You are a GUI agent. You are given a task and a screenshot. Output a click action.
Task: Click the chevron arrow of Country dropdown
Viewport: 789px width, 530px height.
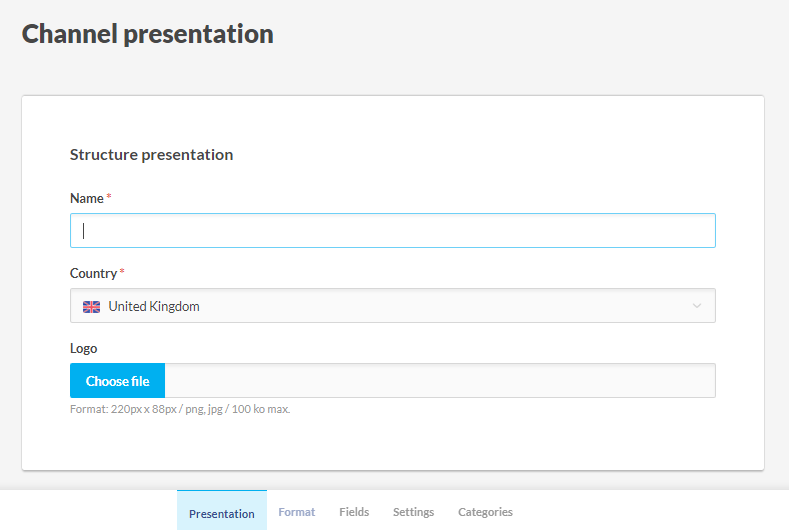coord(697,306)
